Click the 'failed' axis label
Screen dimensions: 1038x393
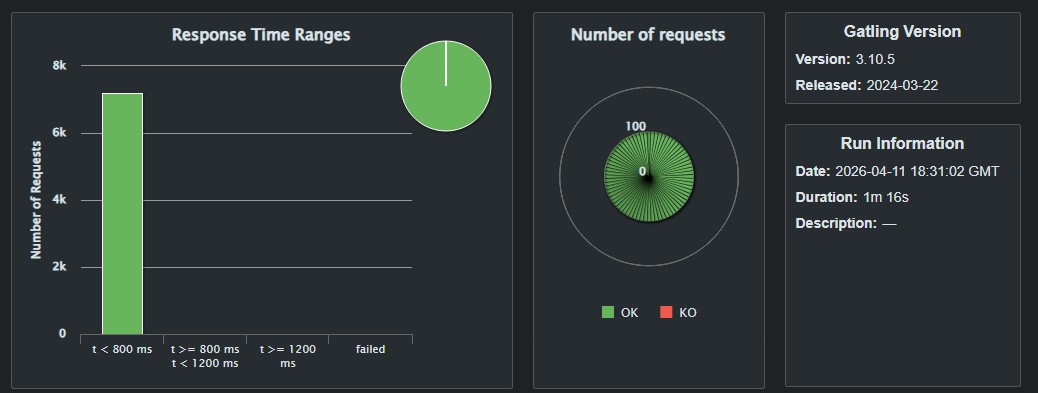[370, 349]
